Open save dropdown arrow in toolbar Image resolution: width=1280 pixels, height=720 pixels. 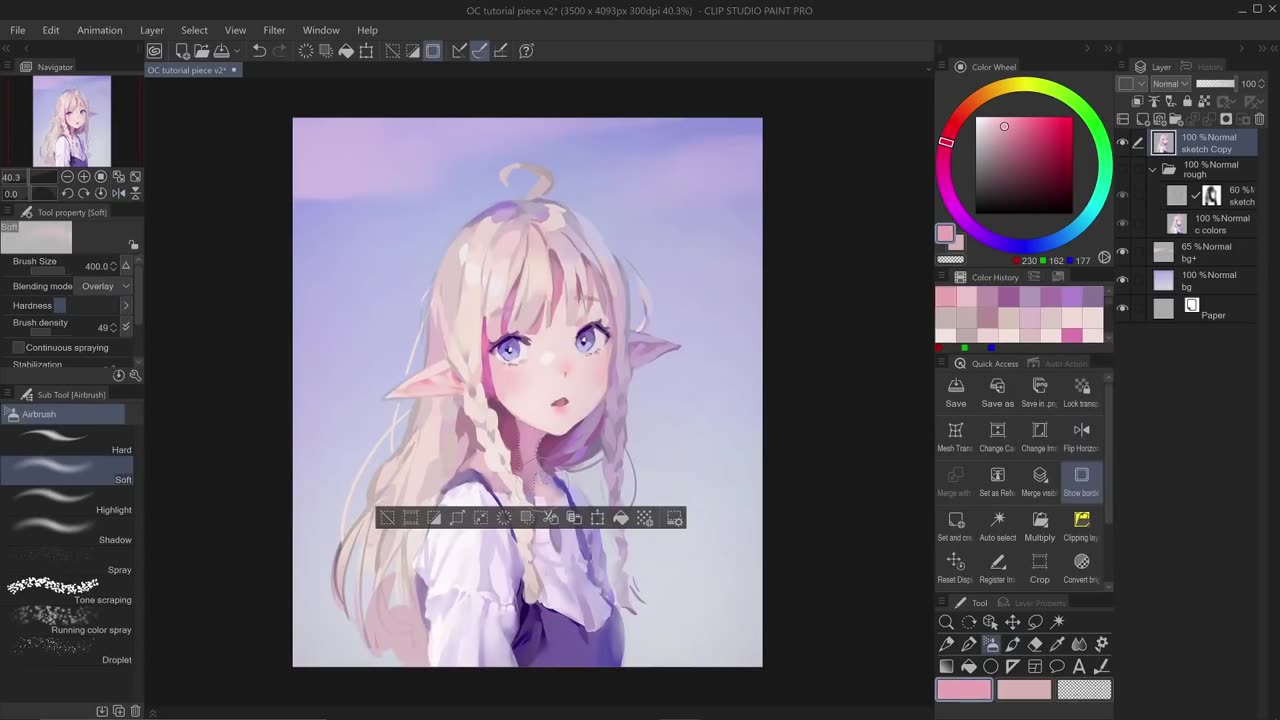236,51
